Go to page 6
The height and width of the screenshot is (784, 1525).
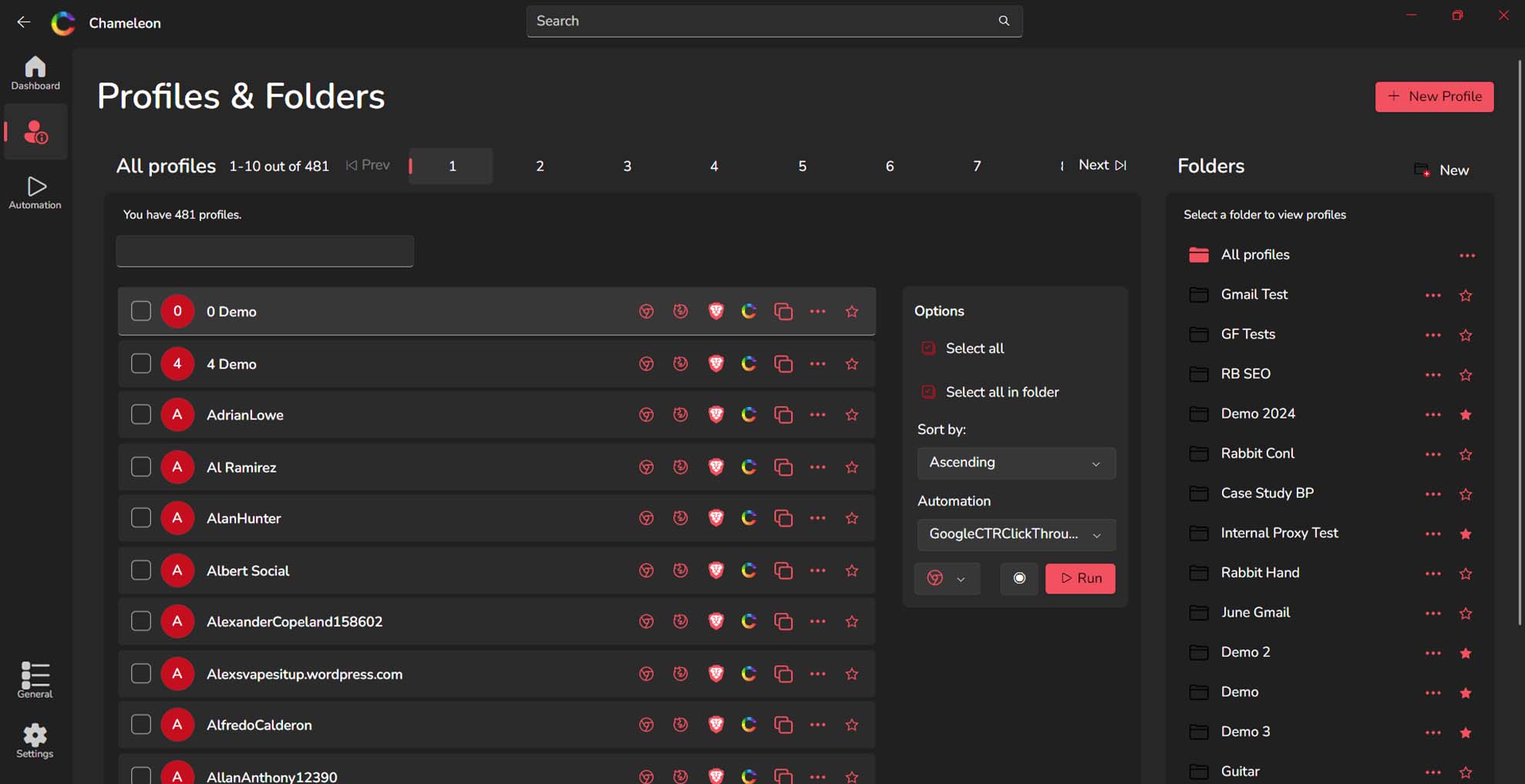pos(889,166)
